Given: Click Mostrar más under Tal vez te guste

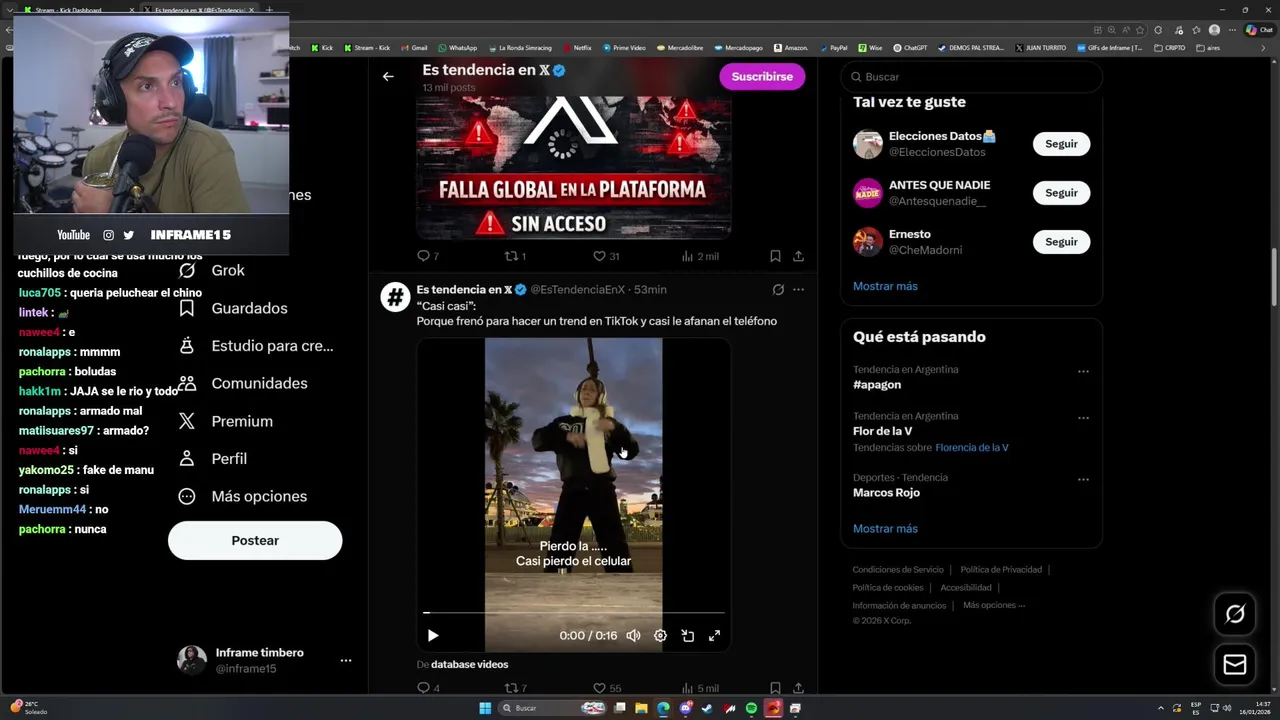Looking at the screenshot, I should tap(885, 286).
